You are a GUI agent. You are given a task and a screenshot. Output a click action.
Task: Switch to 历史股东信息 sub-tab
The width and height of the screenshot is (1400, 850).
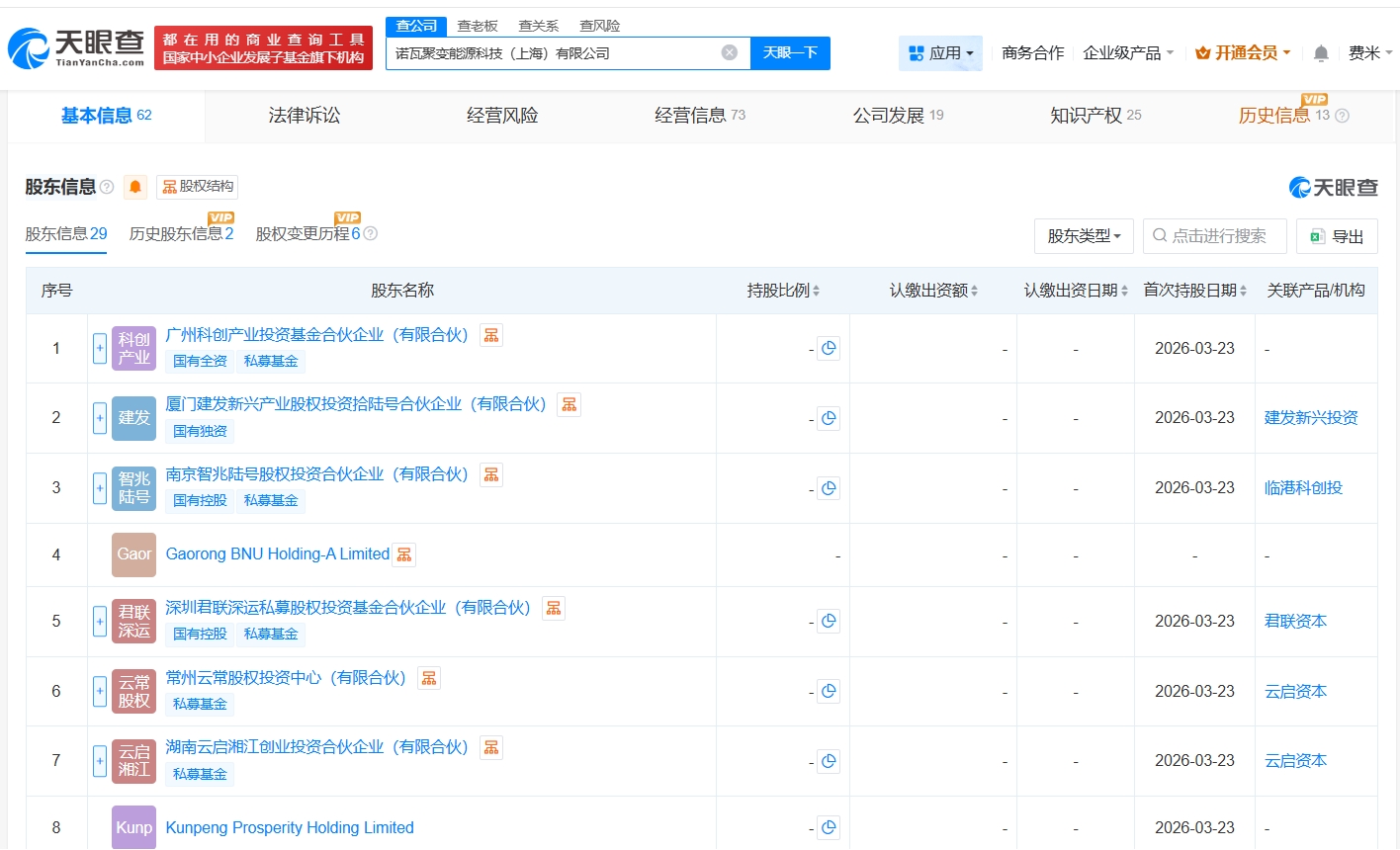click(181, 234)
